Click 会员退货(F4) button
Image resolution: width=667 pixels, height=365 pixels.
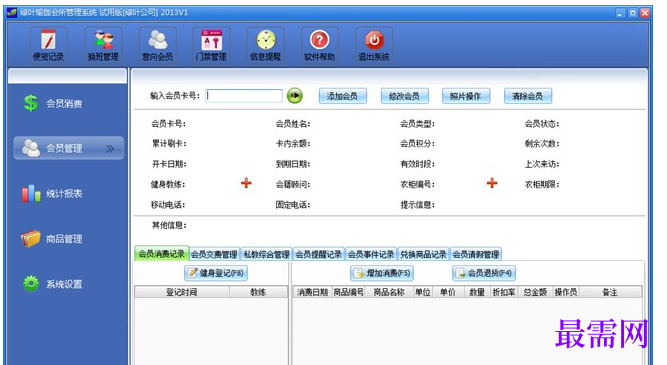484,273
